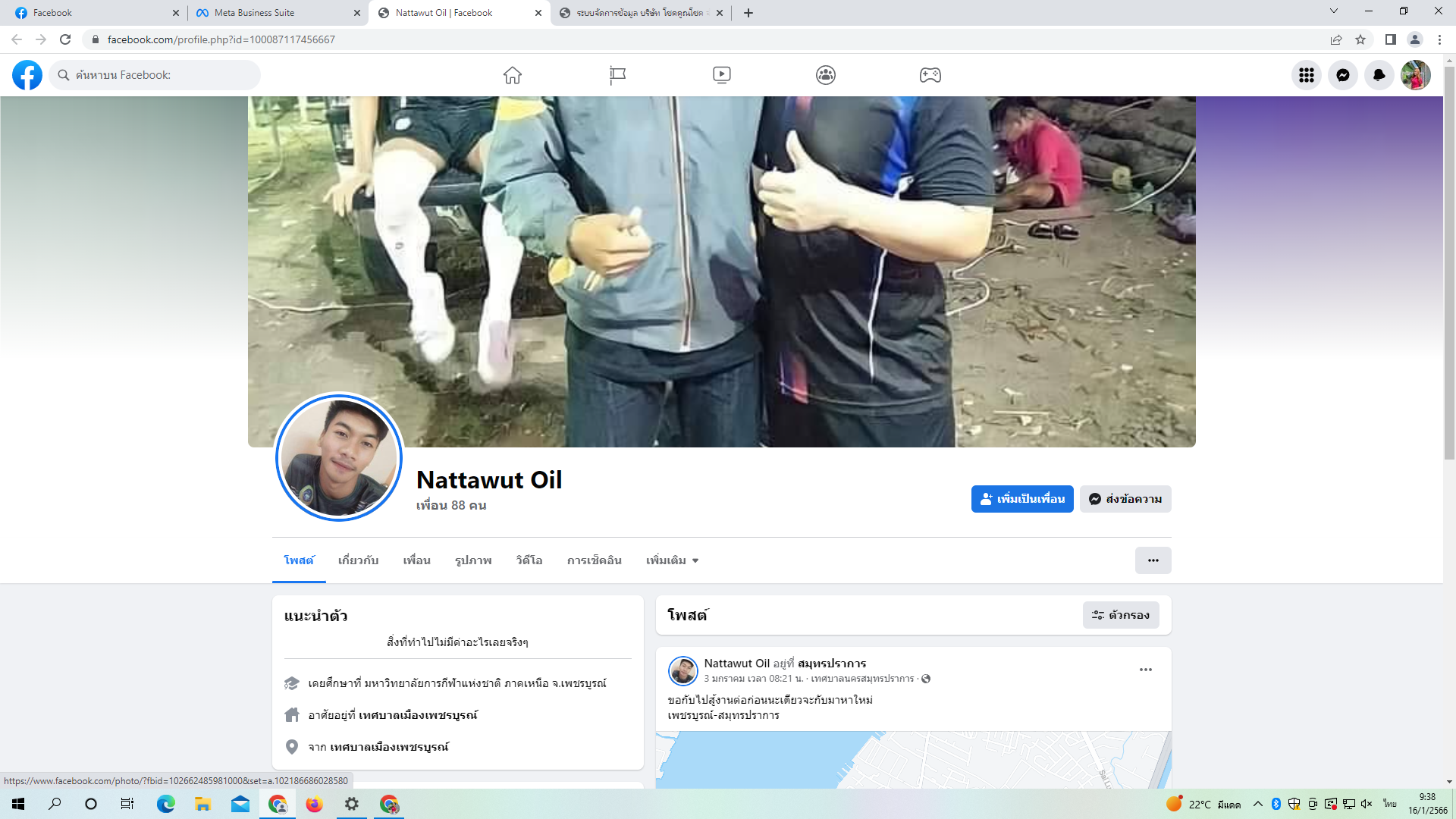Screen dimensions: 1456x819
Task: Open notifications bell icon
Action: pyautogui.click(x=1379, y=75)
